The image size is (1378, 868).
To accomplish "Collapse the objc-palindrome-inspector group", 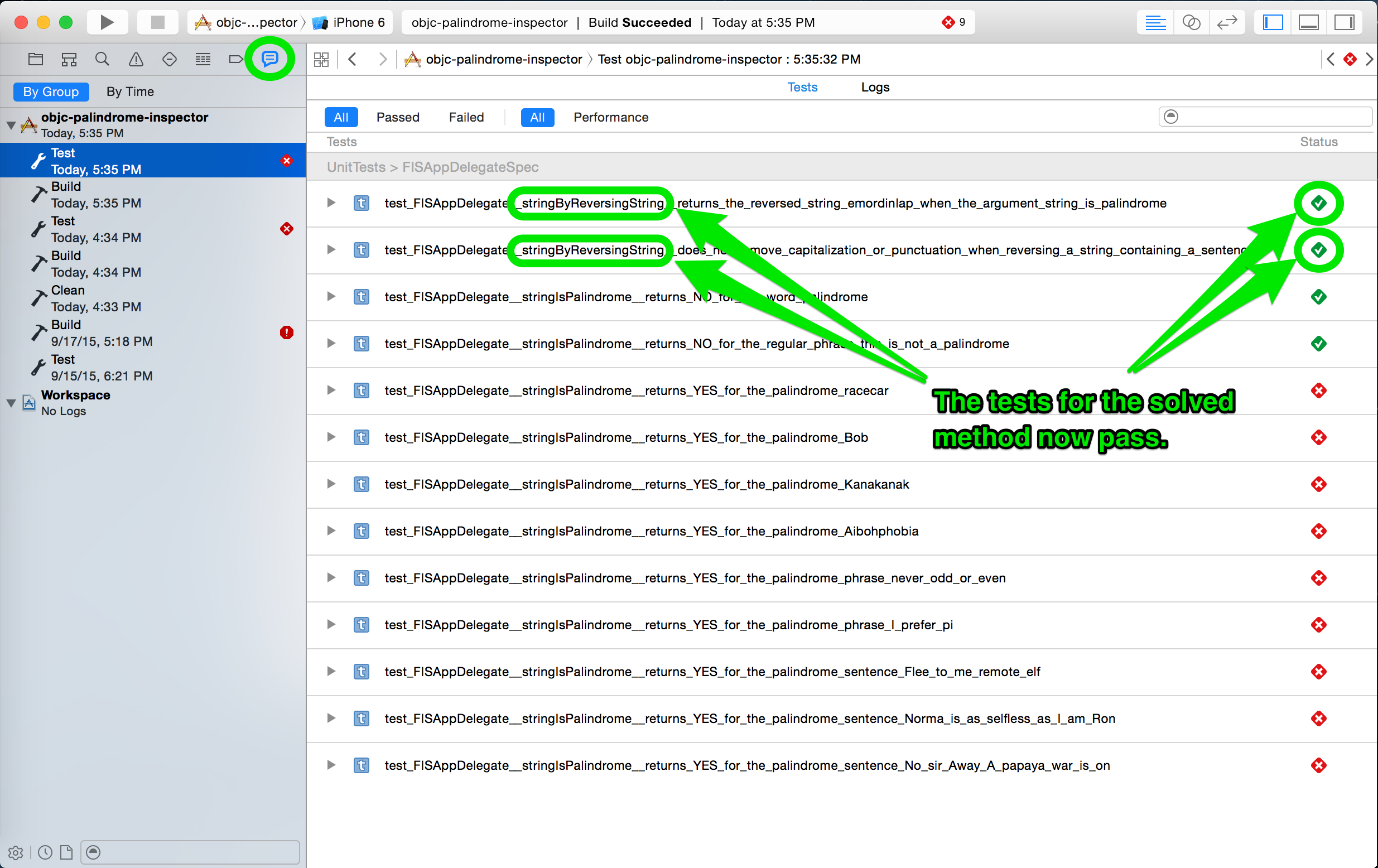I will click(11, 125).
